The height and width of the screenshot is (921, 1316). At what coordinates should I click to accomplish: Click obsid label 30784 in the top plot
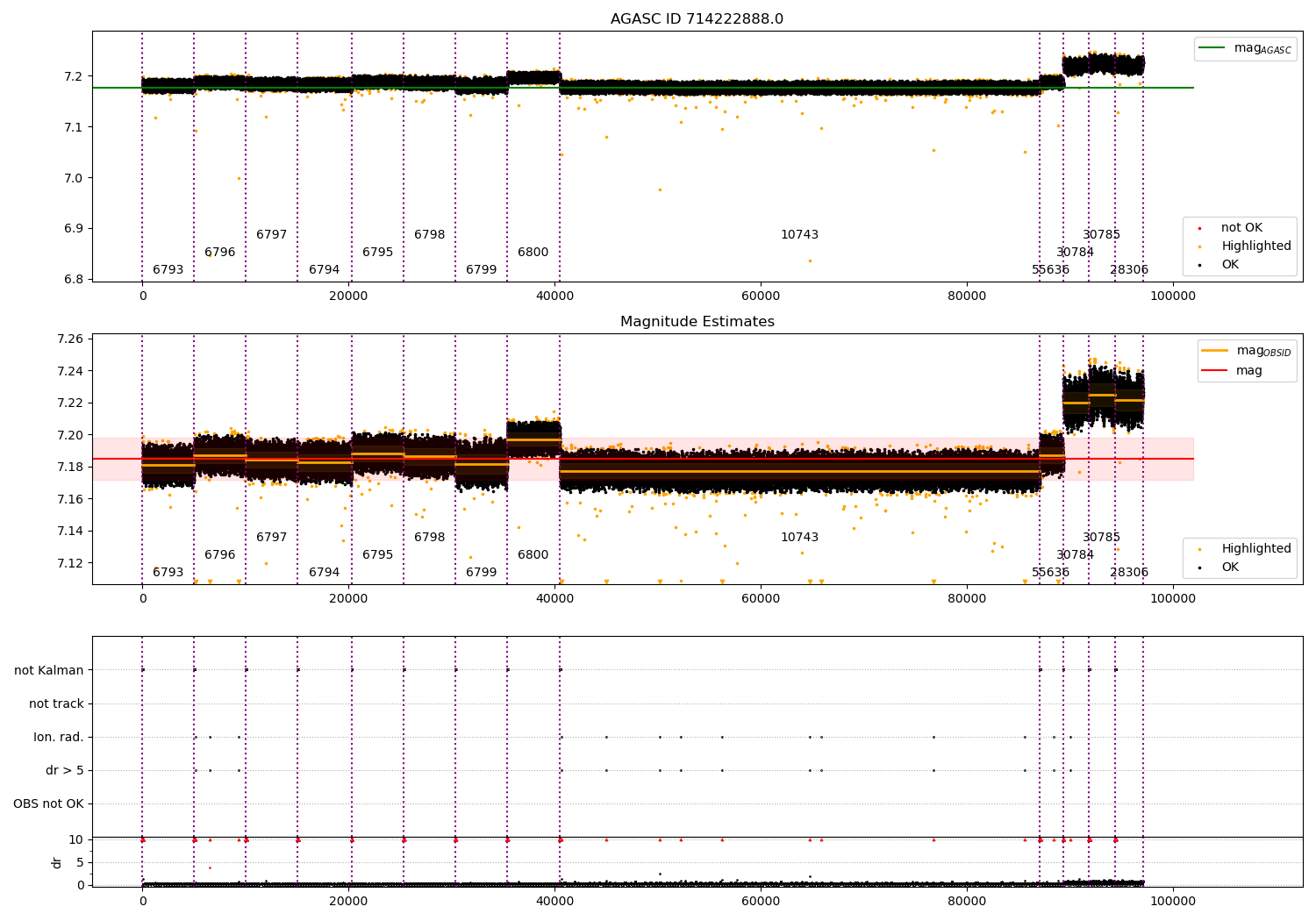point(1076,253)
